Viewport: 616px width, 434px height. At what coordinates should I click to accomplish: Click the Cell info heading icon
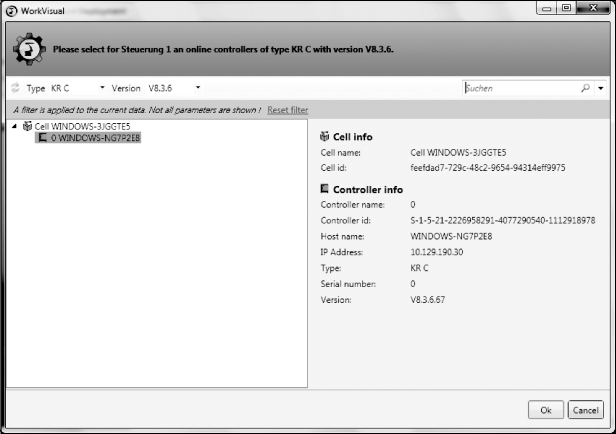pos(324,136)
